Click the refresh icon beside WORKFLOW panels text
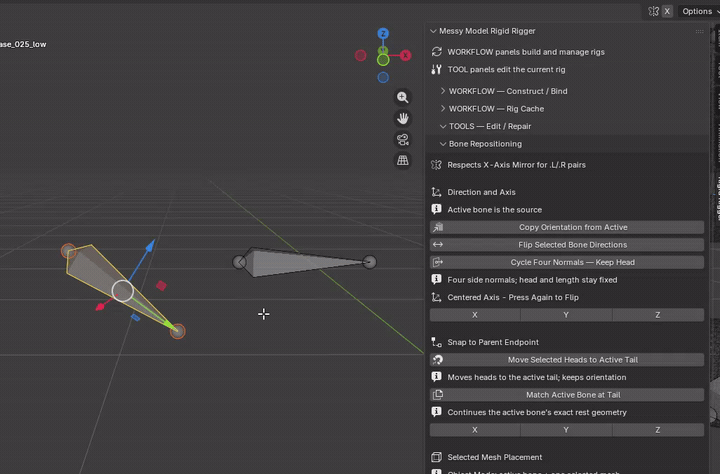 point(437,52)
